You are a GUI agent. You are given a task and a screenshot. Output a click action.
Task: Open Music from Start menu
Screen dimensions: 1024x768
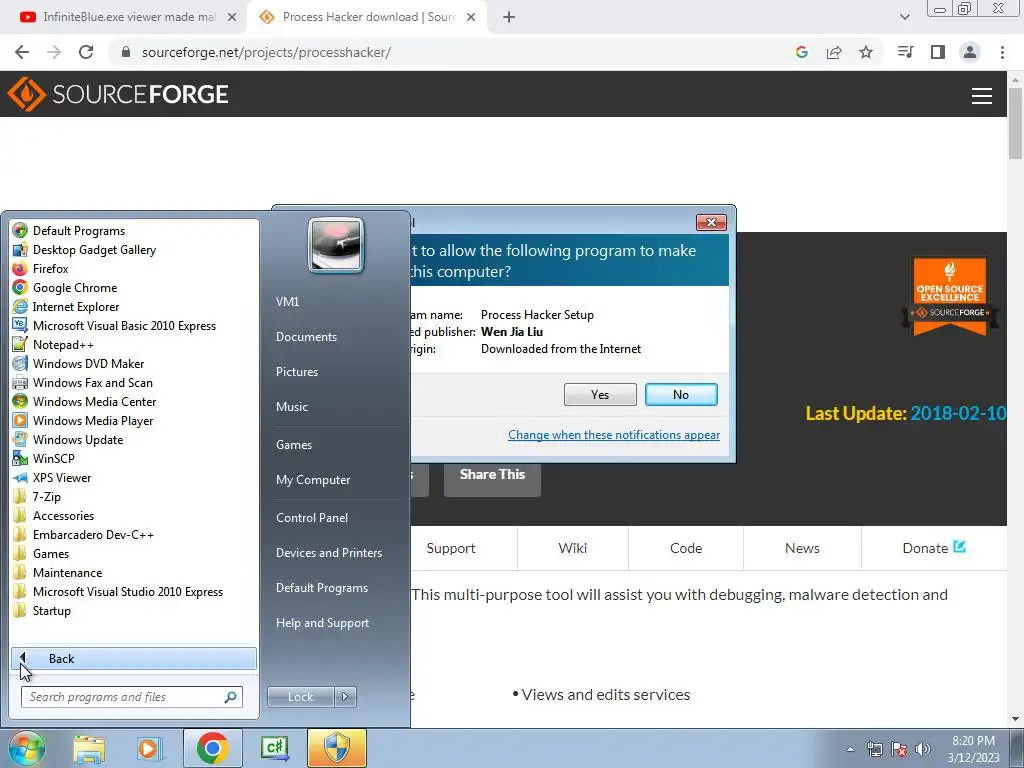click(292, 407)
